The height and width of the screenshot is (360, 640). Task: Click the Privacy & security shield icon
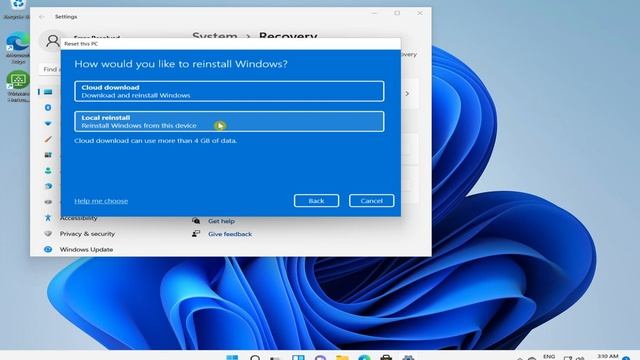pos(48,233)
